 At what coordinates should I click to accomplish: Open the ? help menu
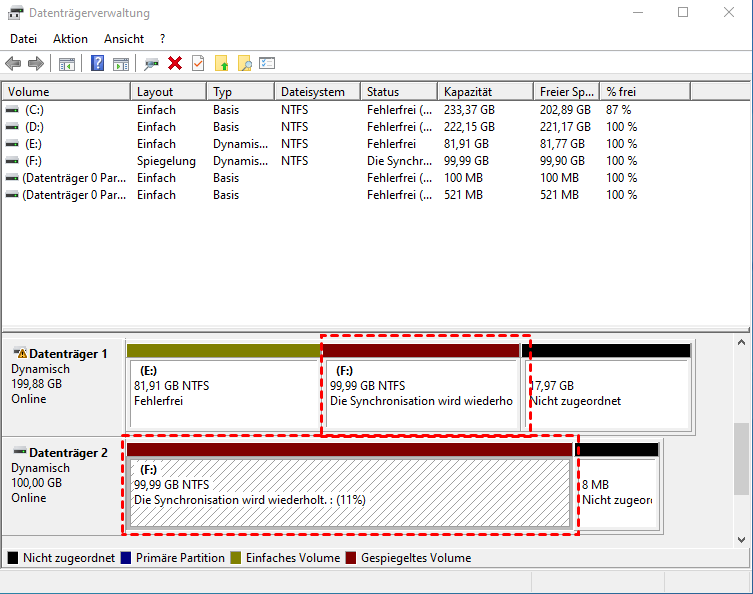[163, 39]
